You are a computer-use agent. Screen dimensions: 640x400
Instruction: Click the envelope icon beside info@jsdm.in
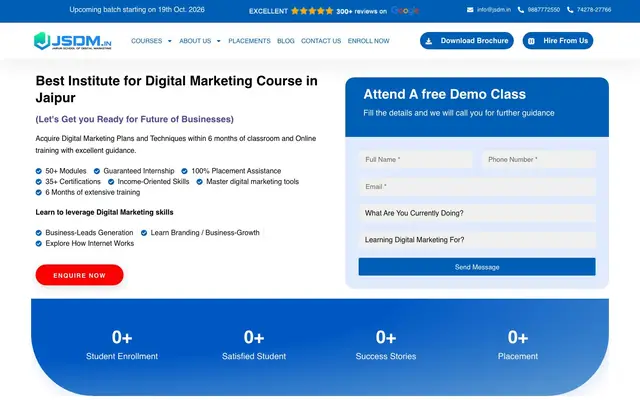(x=470, y=10)
